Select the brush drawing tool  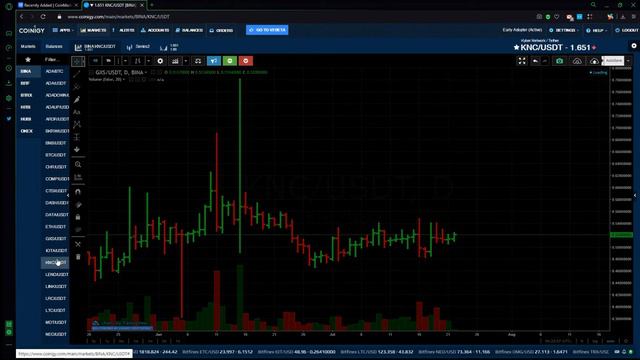(x=77, y=99)
